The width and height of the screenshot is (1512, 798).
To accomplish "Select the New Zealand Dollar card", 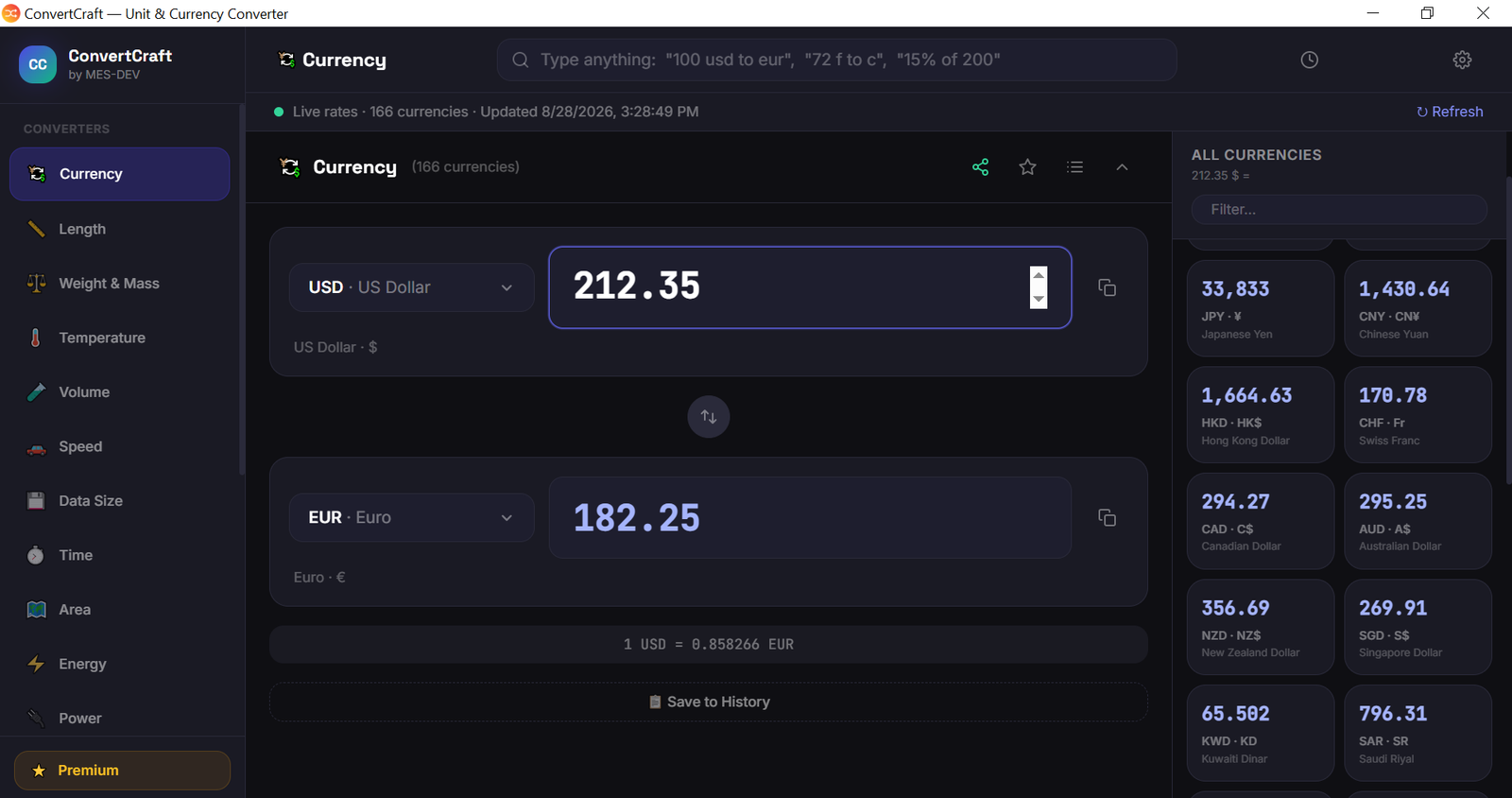I will (1261, 627).
